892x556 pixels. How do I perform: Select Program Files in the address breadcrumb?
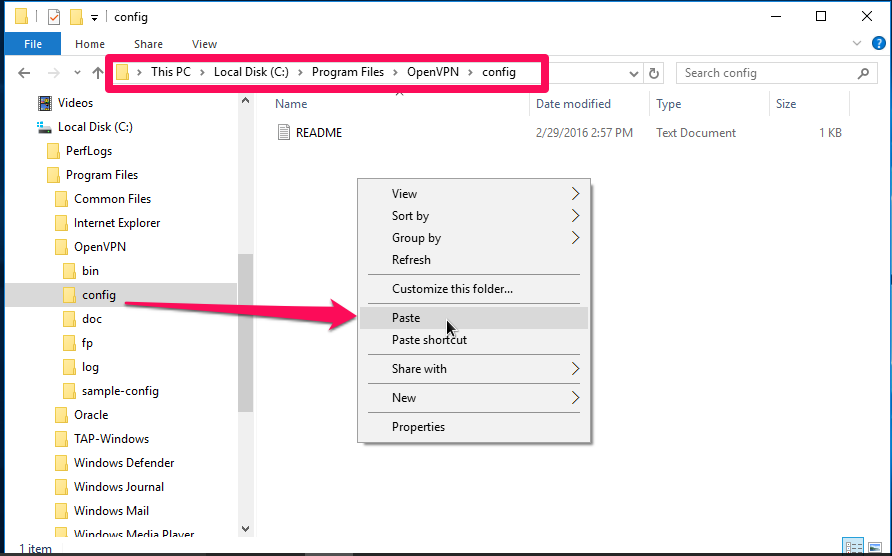pyautogui.click(x=348, y=72)
